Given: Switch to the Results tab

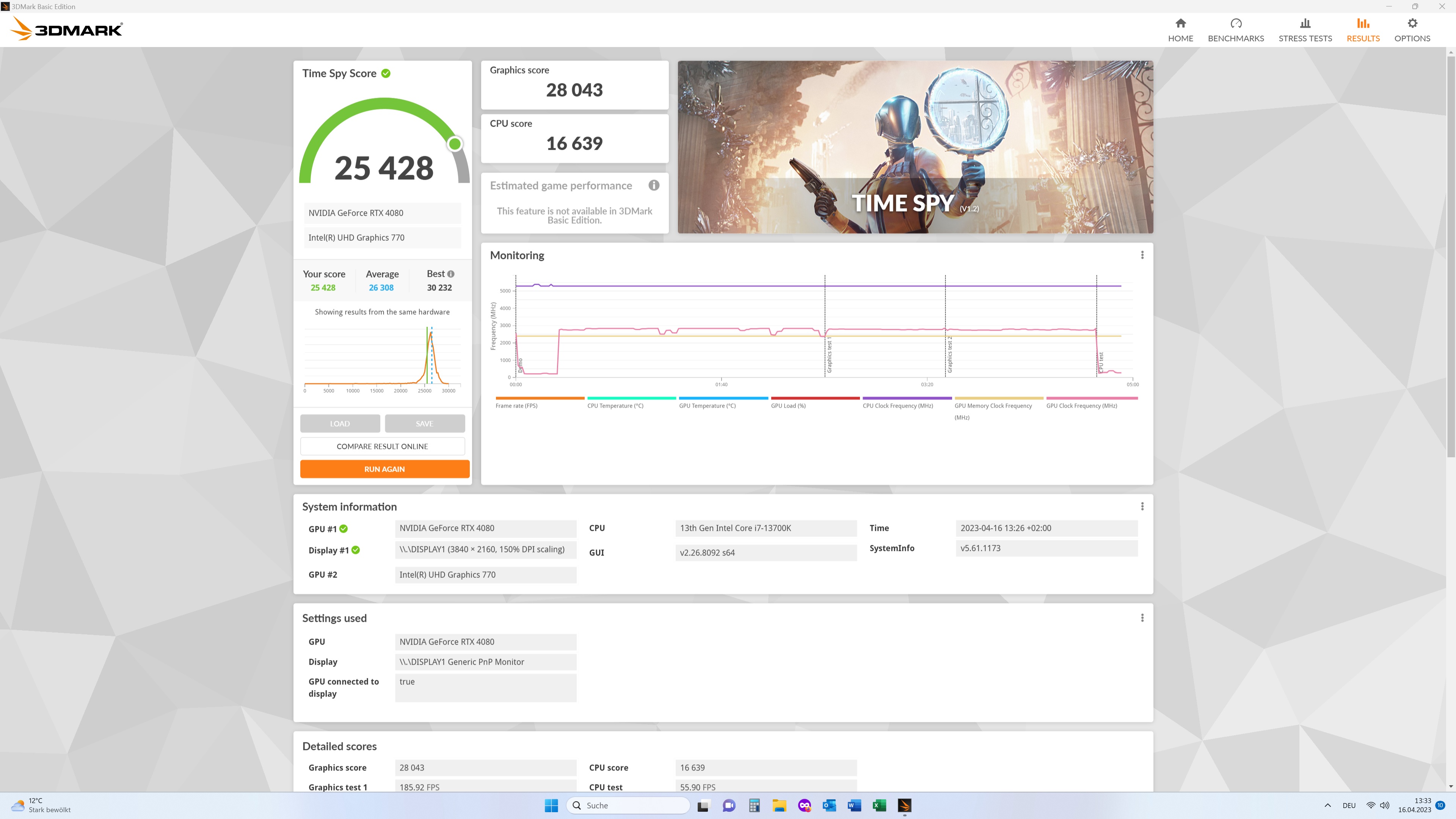Looking at the screenshot, I should pyautogui.click(x=1363, y=30).
